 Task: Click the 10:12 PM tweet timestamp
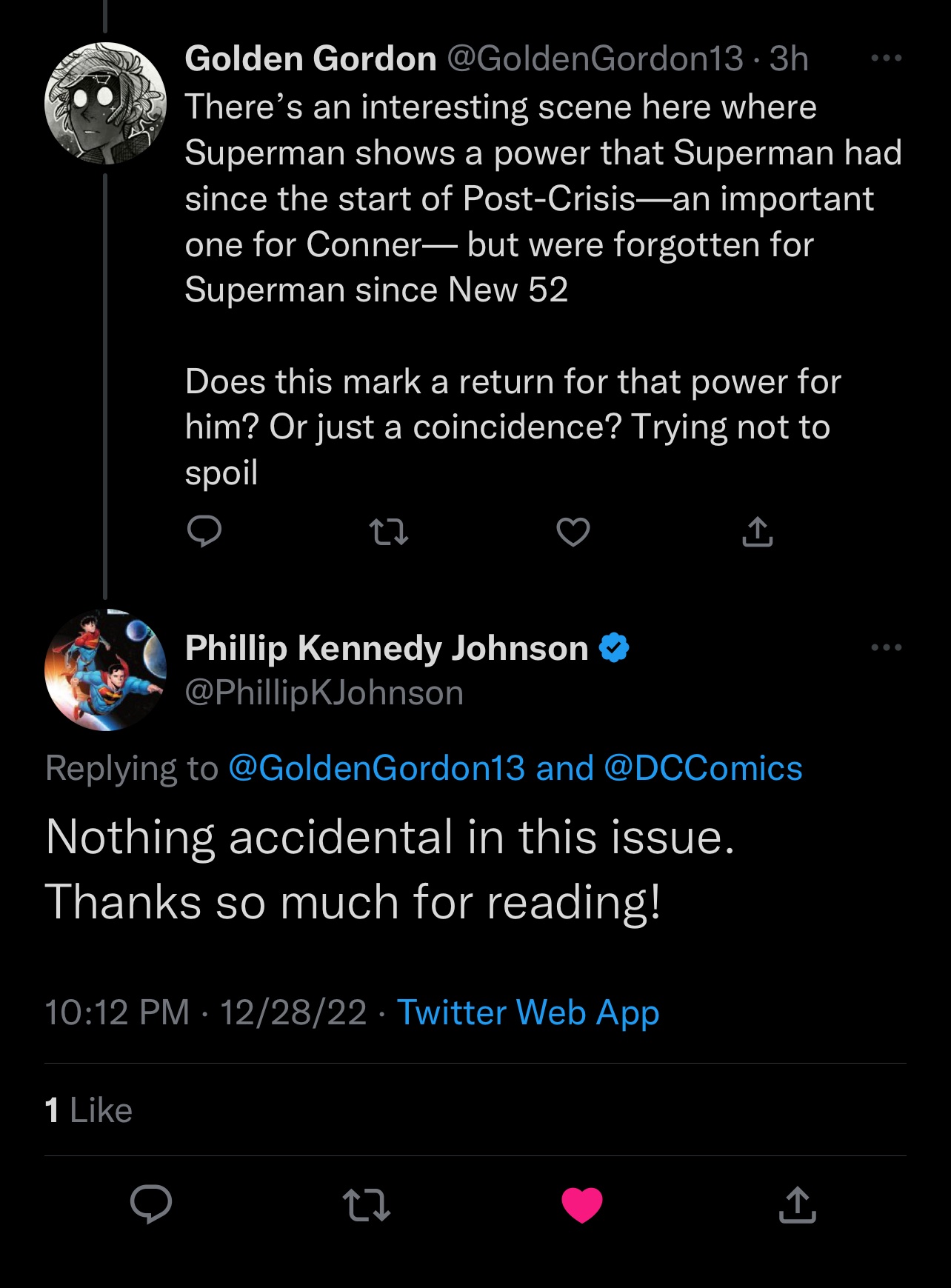pyautogui.click(x=117, y=1012)
